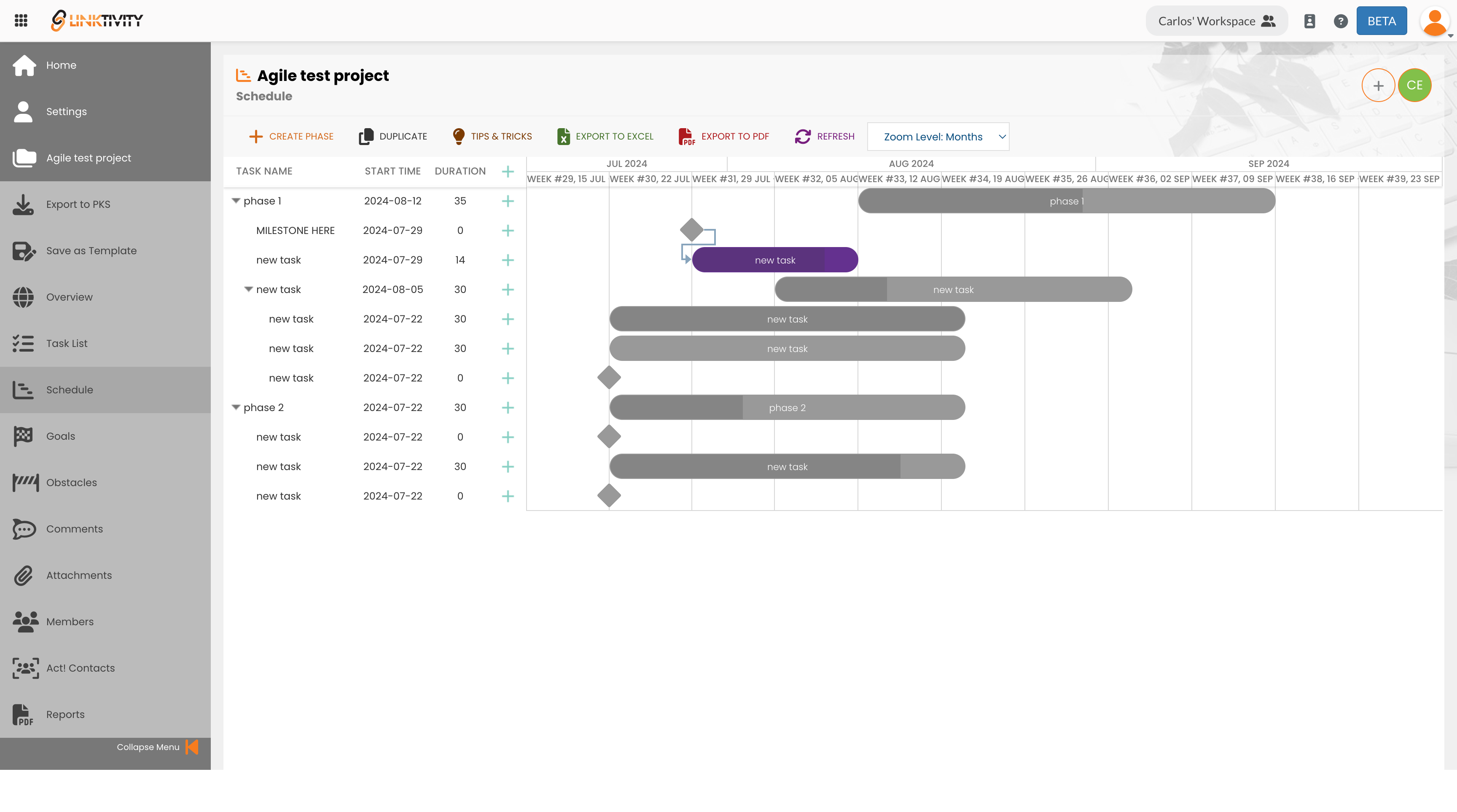Open the apps grid launcher icon
Image resolution: width=1457 pixels, height=812 pixels.
pos(21,21)
